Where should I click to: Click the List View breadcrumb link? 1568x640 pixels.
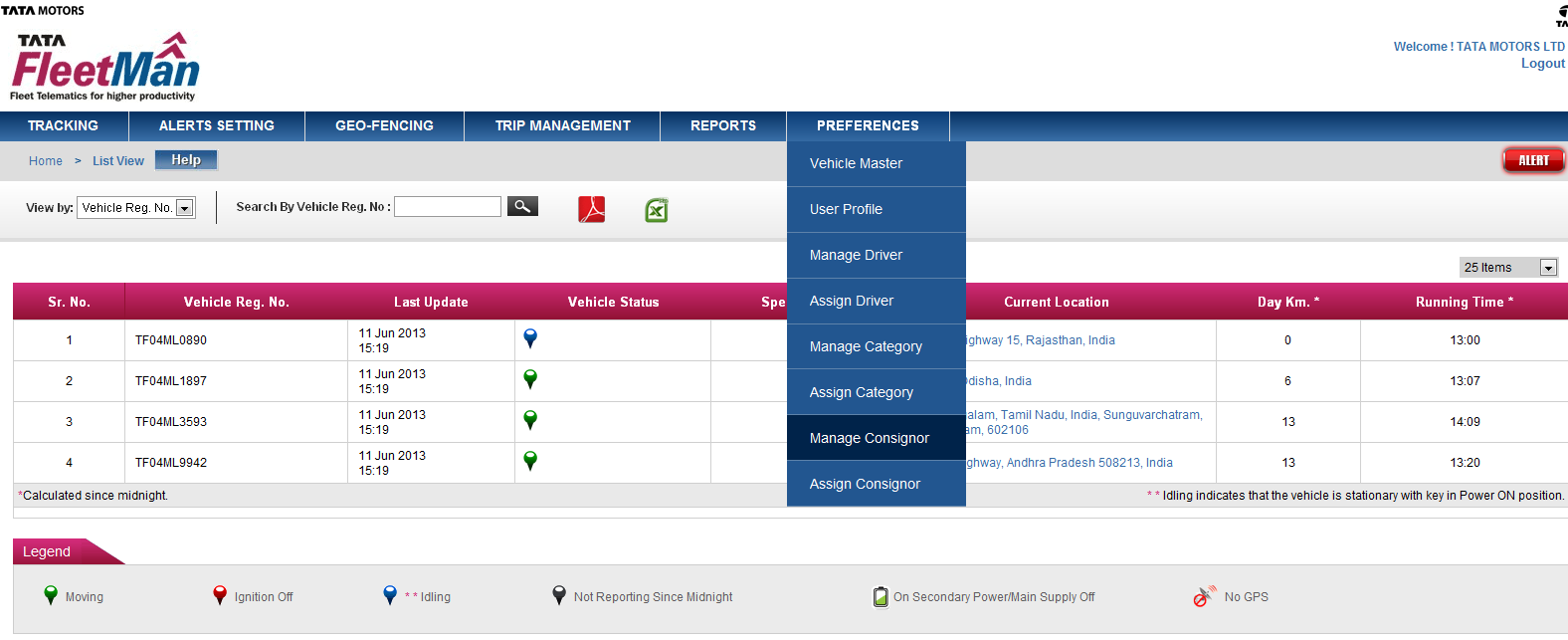pos(118,161)
